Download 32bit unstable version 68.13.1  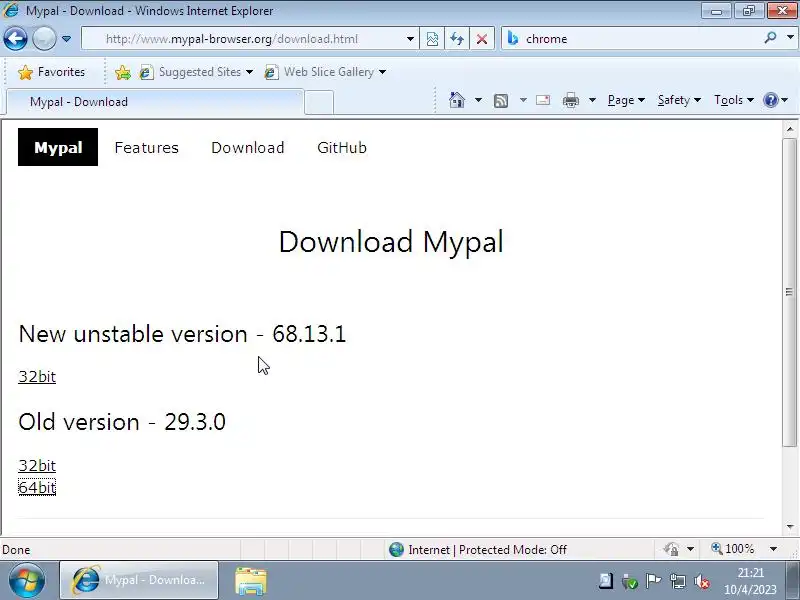(x=37, y=377)
